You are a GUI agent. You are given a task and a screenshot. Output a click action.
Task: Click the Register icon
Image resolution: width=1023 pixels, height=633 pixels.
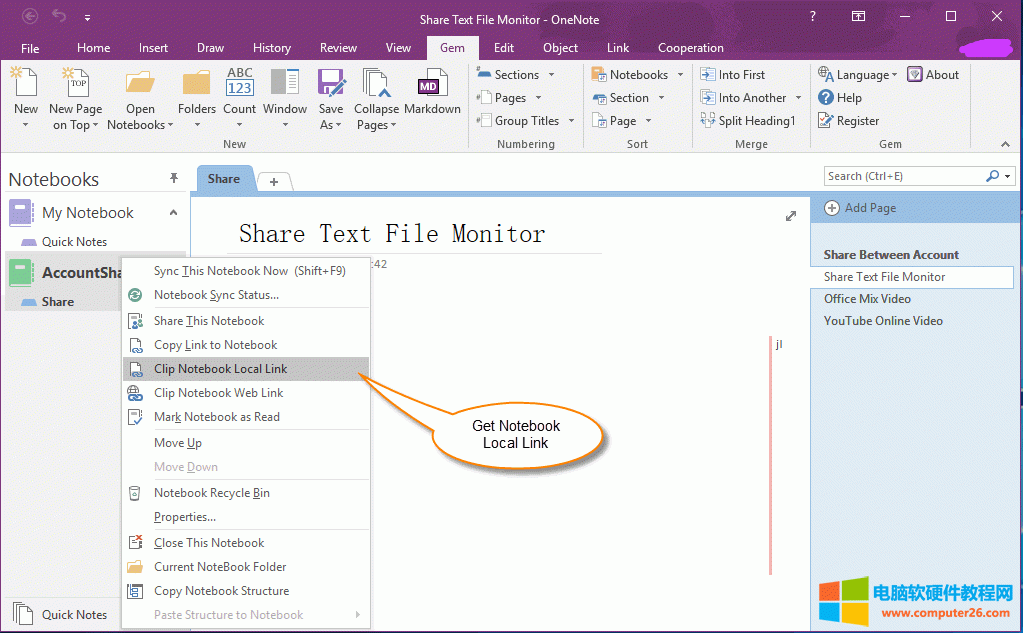(826, 121)
